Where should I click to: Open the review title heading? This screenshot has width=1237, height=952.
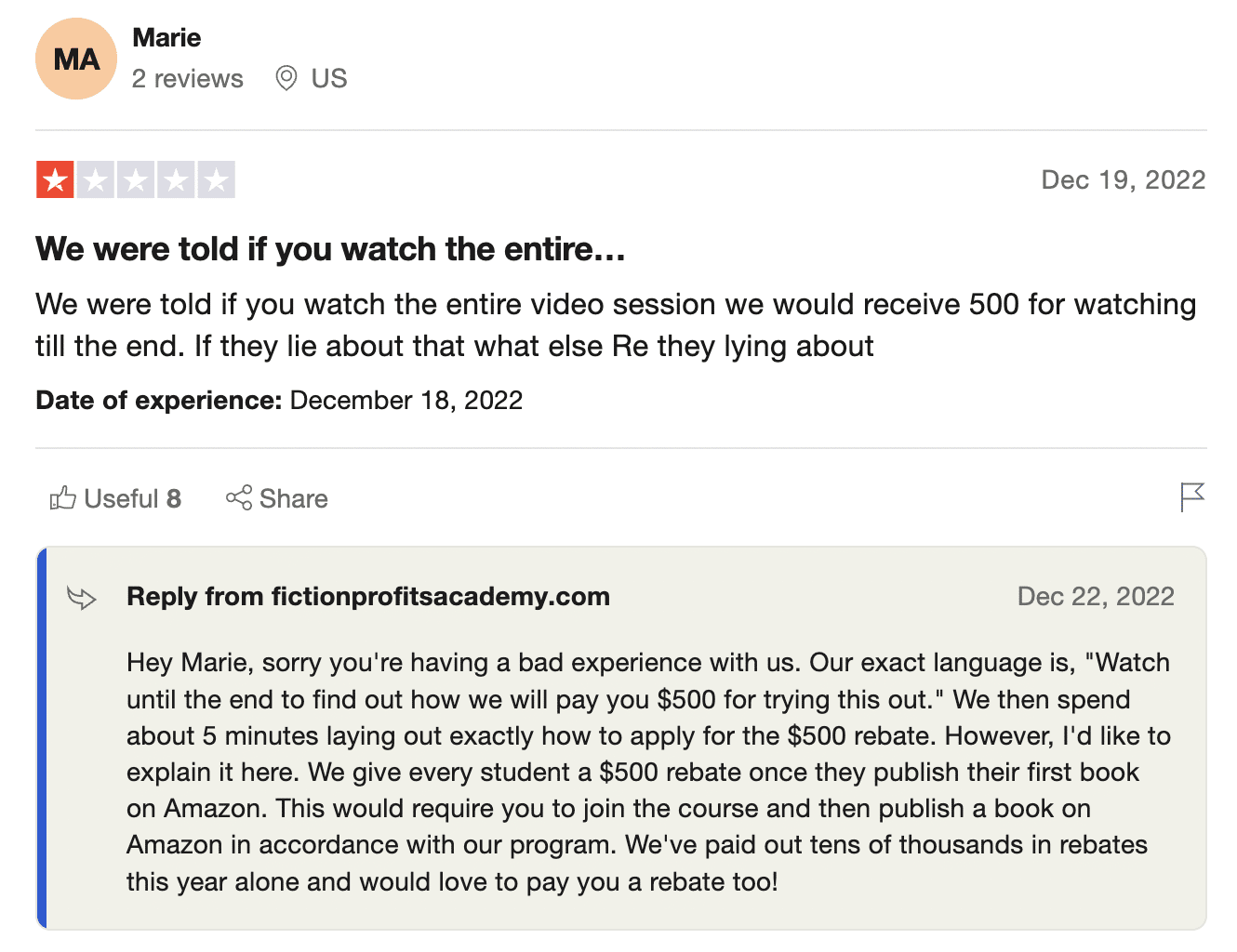[330, 249]
